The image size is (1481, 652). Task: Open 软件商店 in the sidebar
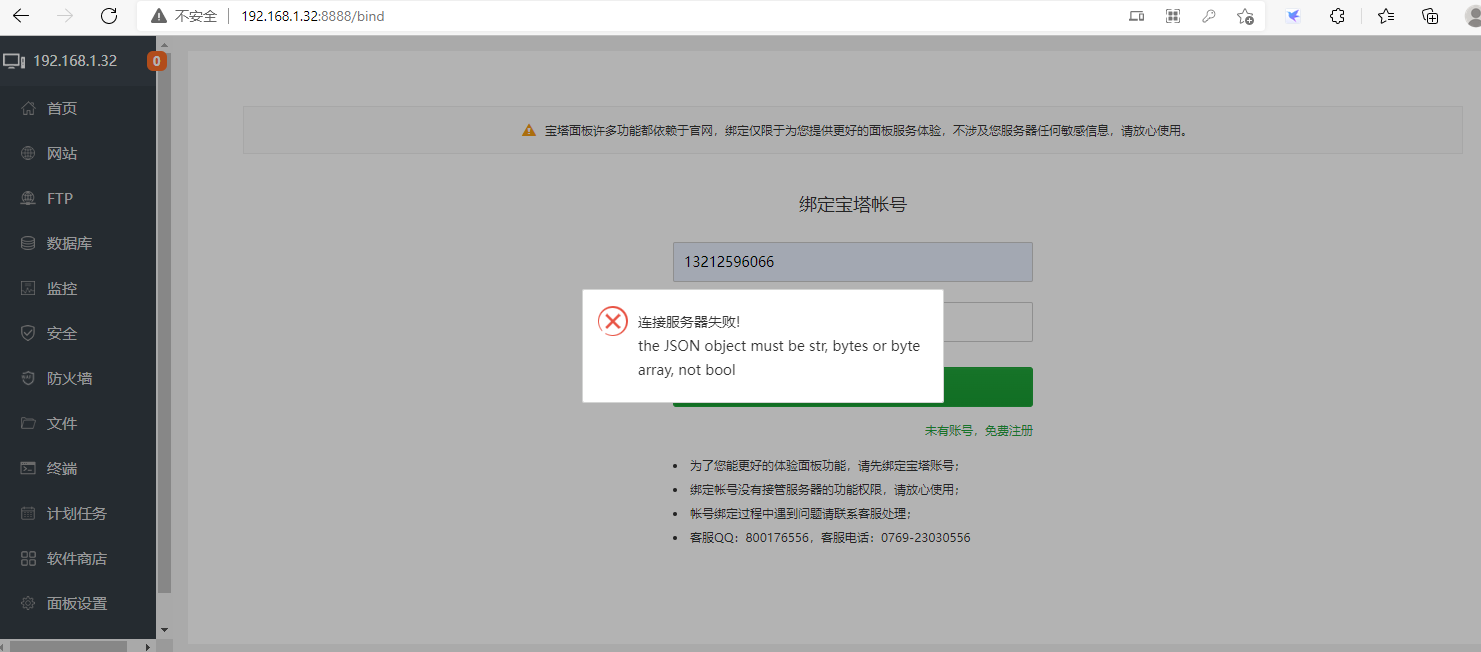point(78,558)
